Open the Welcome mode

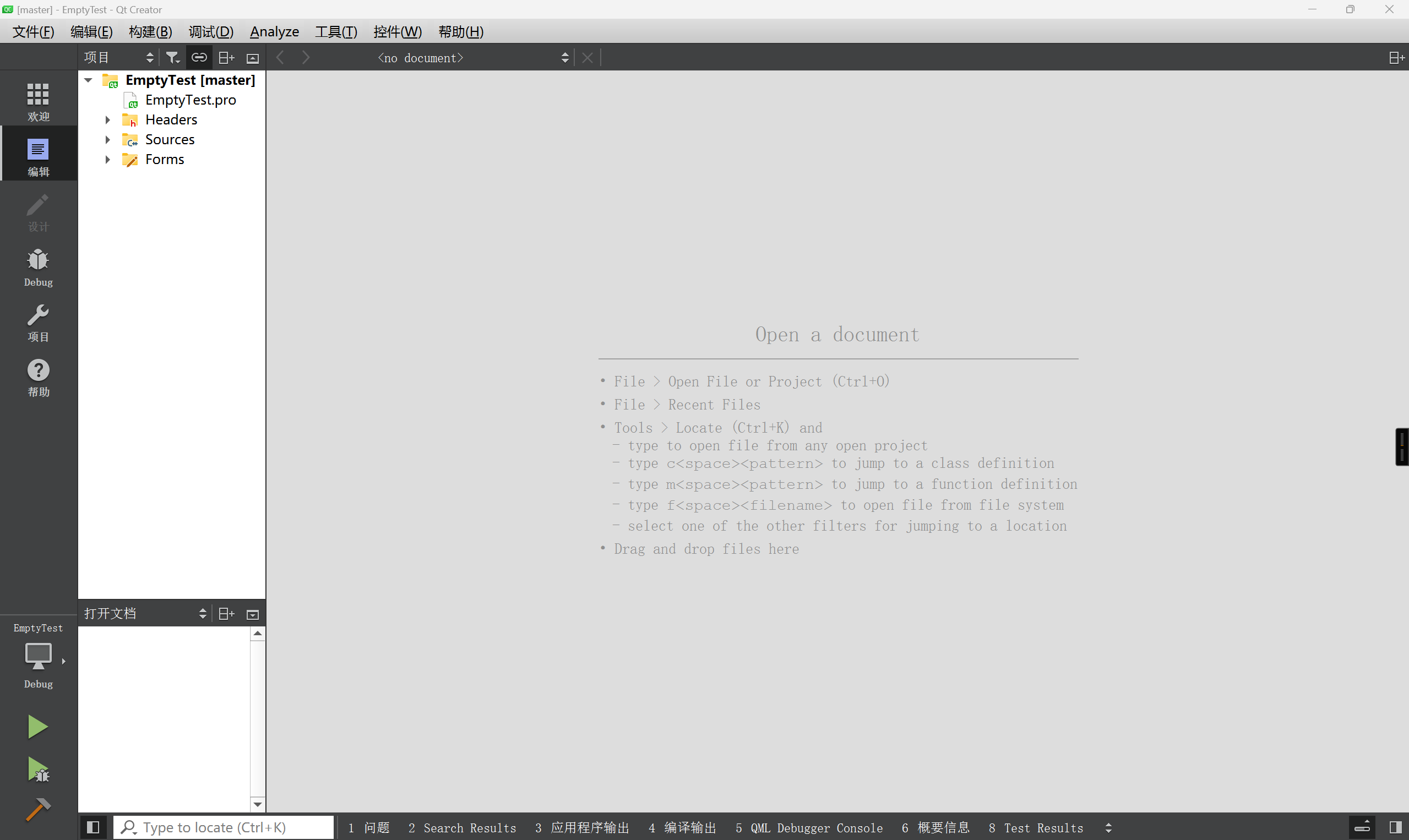(x=38, y=101)
